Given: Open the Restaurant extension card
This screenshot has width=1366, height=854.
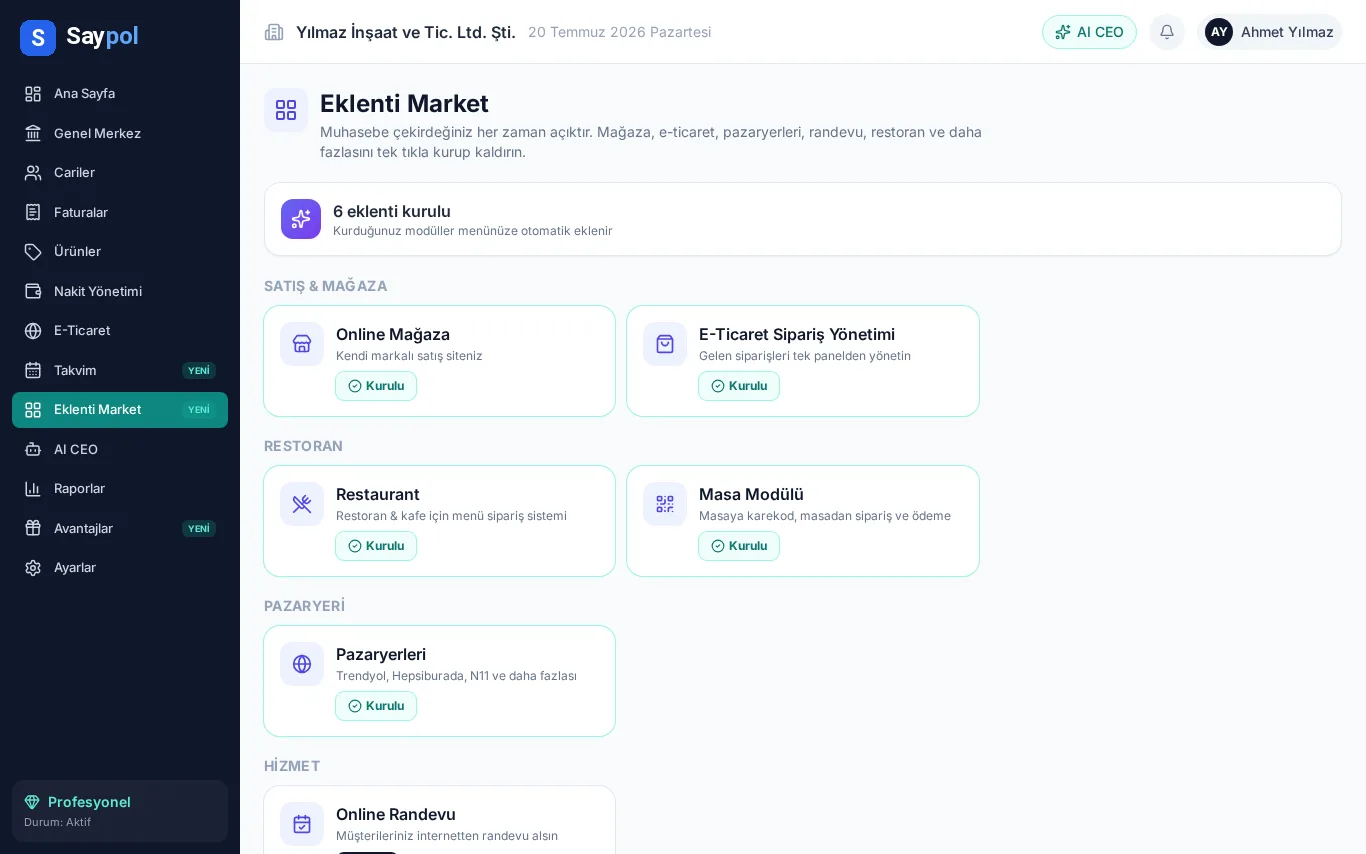Looking at the screenshot, I should tap(439, 521).
